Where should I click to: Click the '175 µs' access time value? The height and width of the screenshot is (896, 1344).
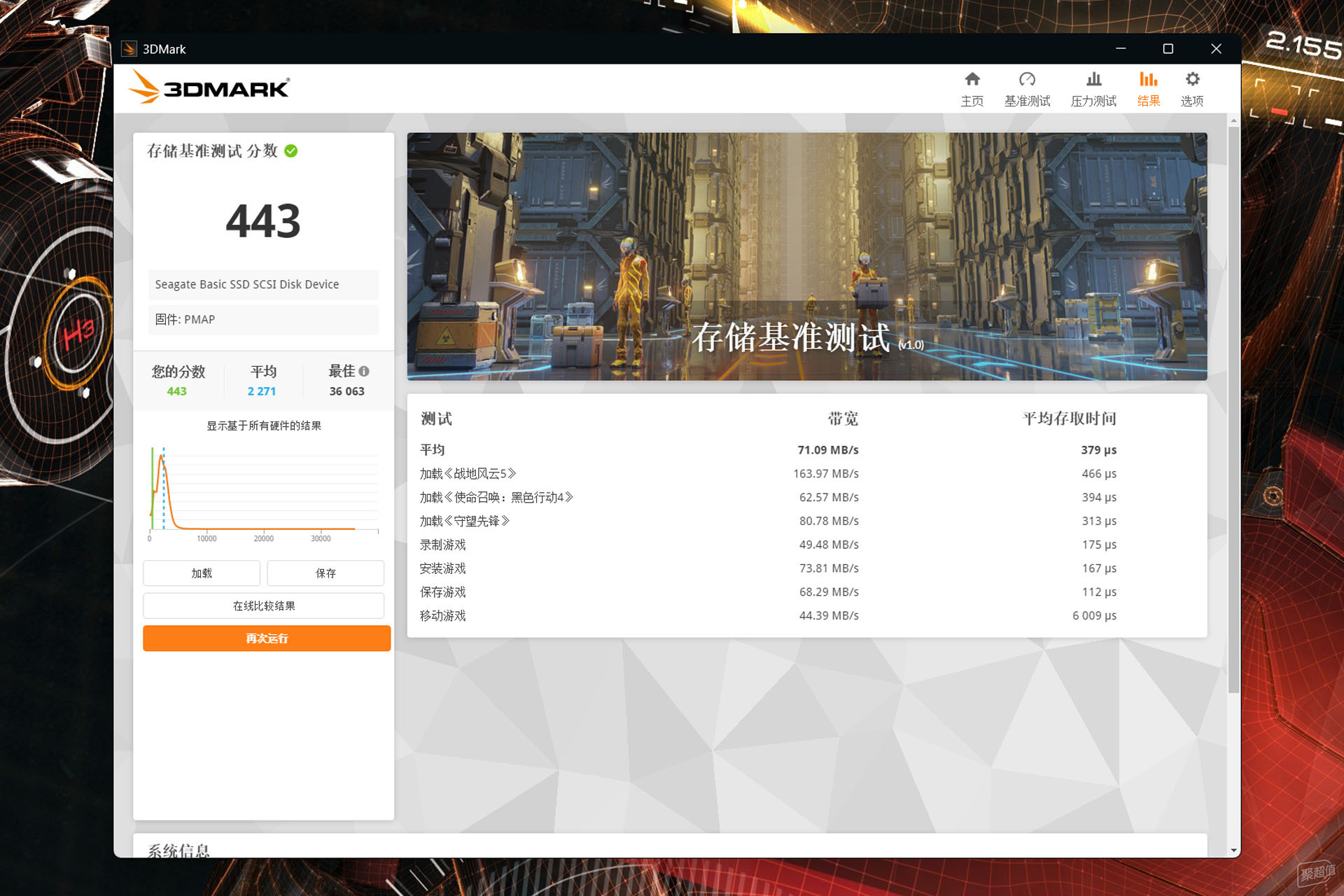tap(1099, 545)
